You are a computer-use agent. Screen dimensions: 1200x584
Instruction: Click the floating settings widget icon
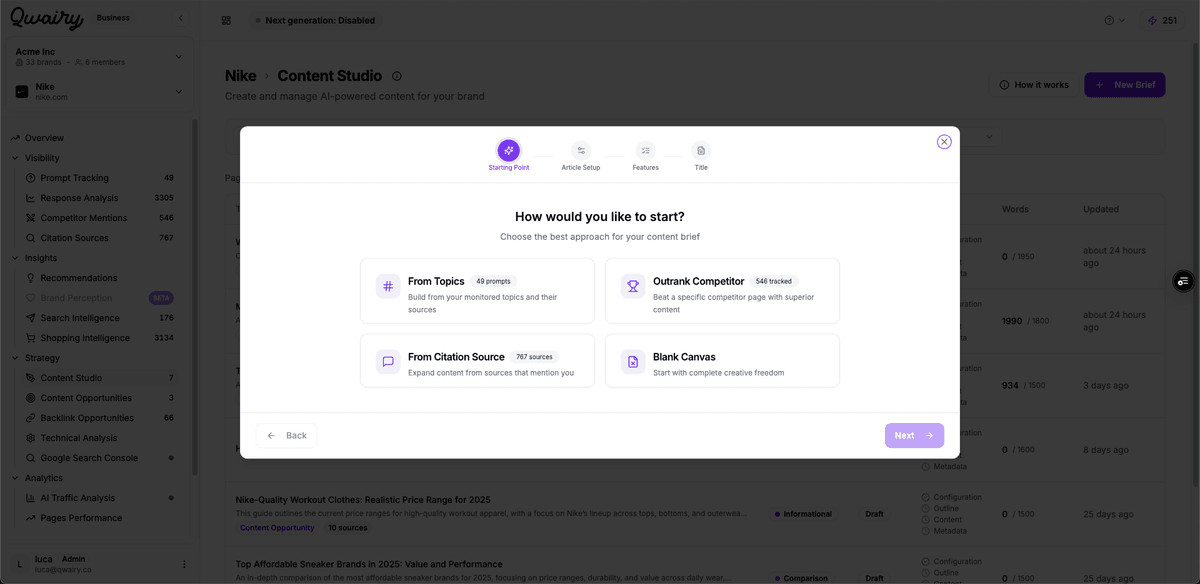tap(1183, 281)
